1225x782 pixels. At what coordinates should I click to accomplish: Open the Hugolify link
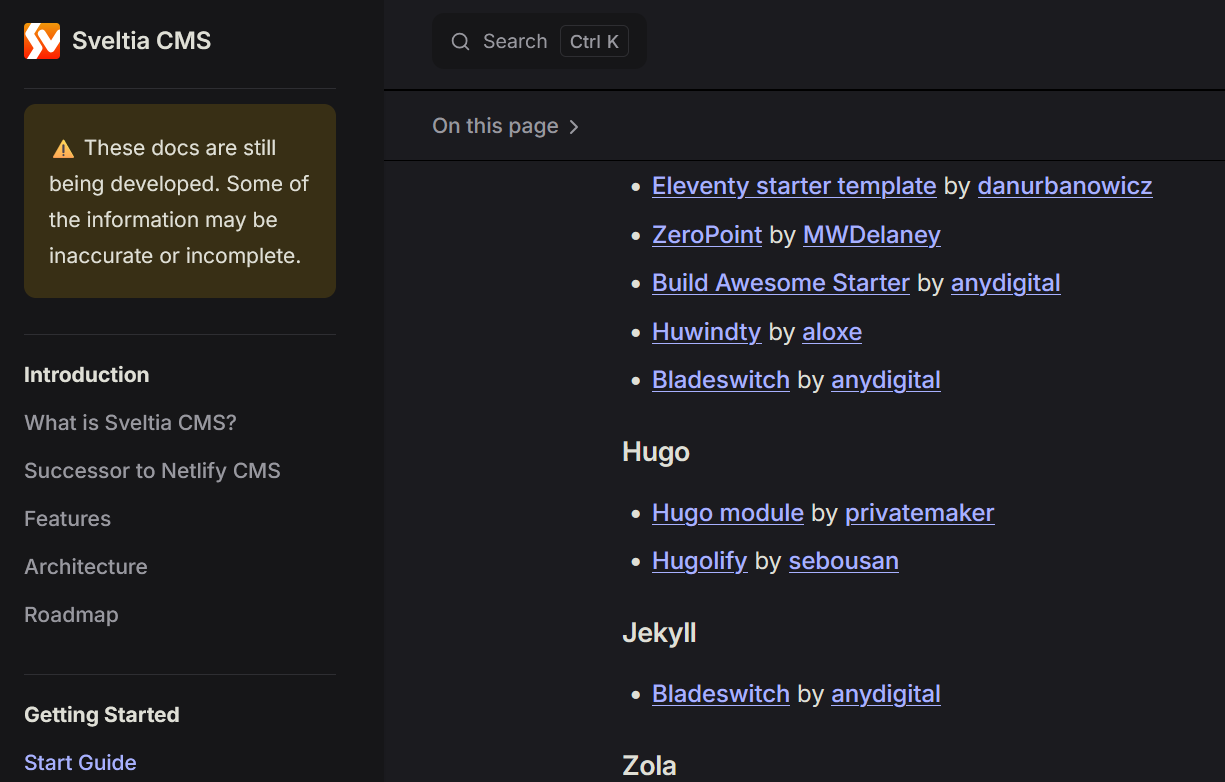click(x=699, y=561)
